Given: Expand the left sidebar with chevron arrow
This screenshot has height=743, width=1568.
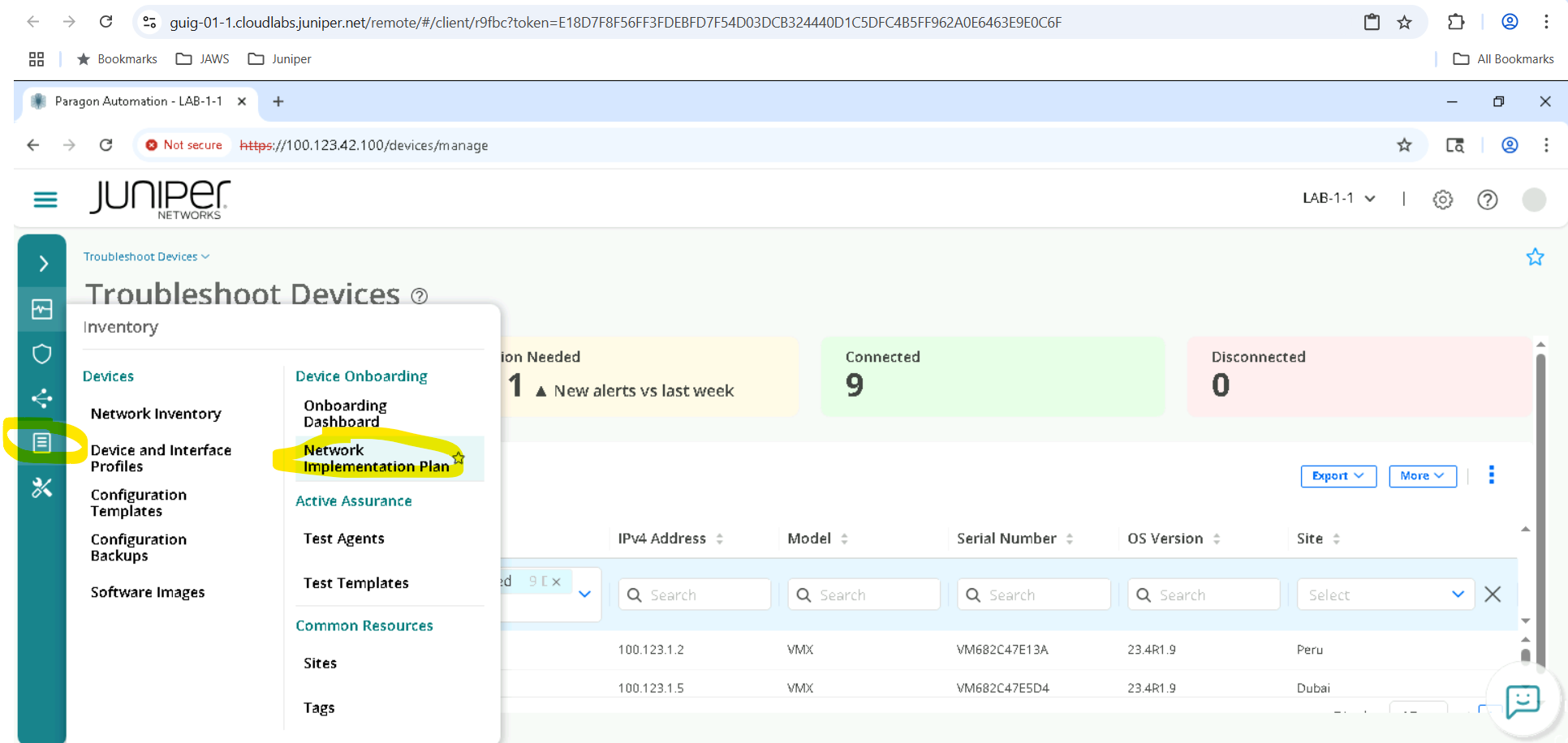Looking at the screenshot, I should click(x=43, y=264).
